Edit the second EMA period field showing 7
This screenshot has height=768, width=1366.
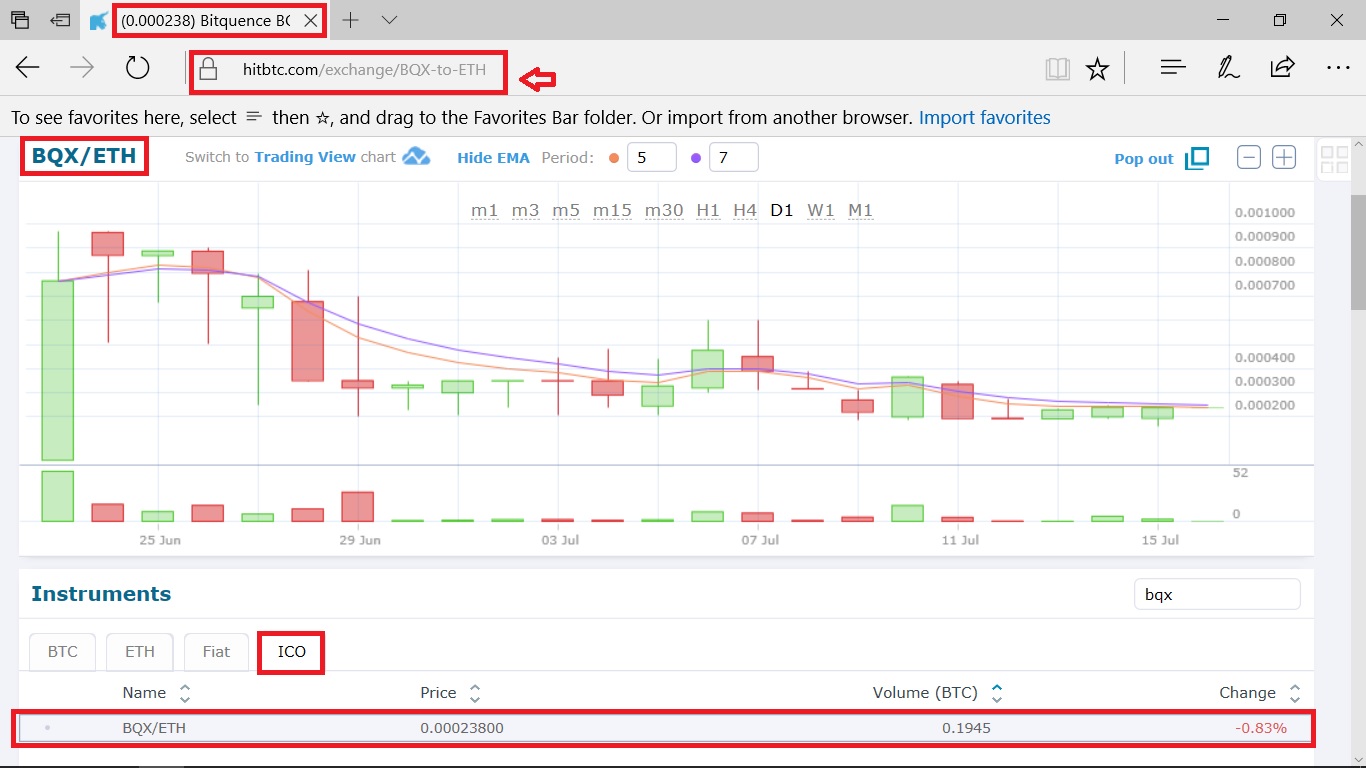pyautogui.click(x=733, y=158)
